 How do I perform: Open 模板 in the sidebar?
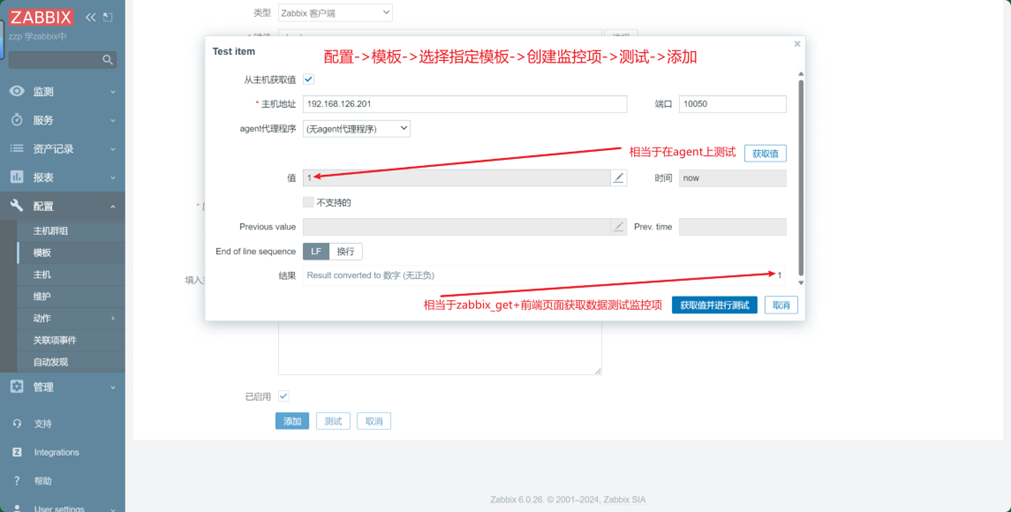(x=42, y=253)
